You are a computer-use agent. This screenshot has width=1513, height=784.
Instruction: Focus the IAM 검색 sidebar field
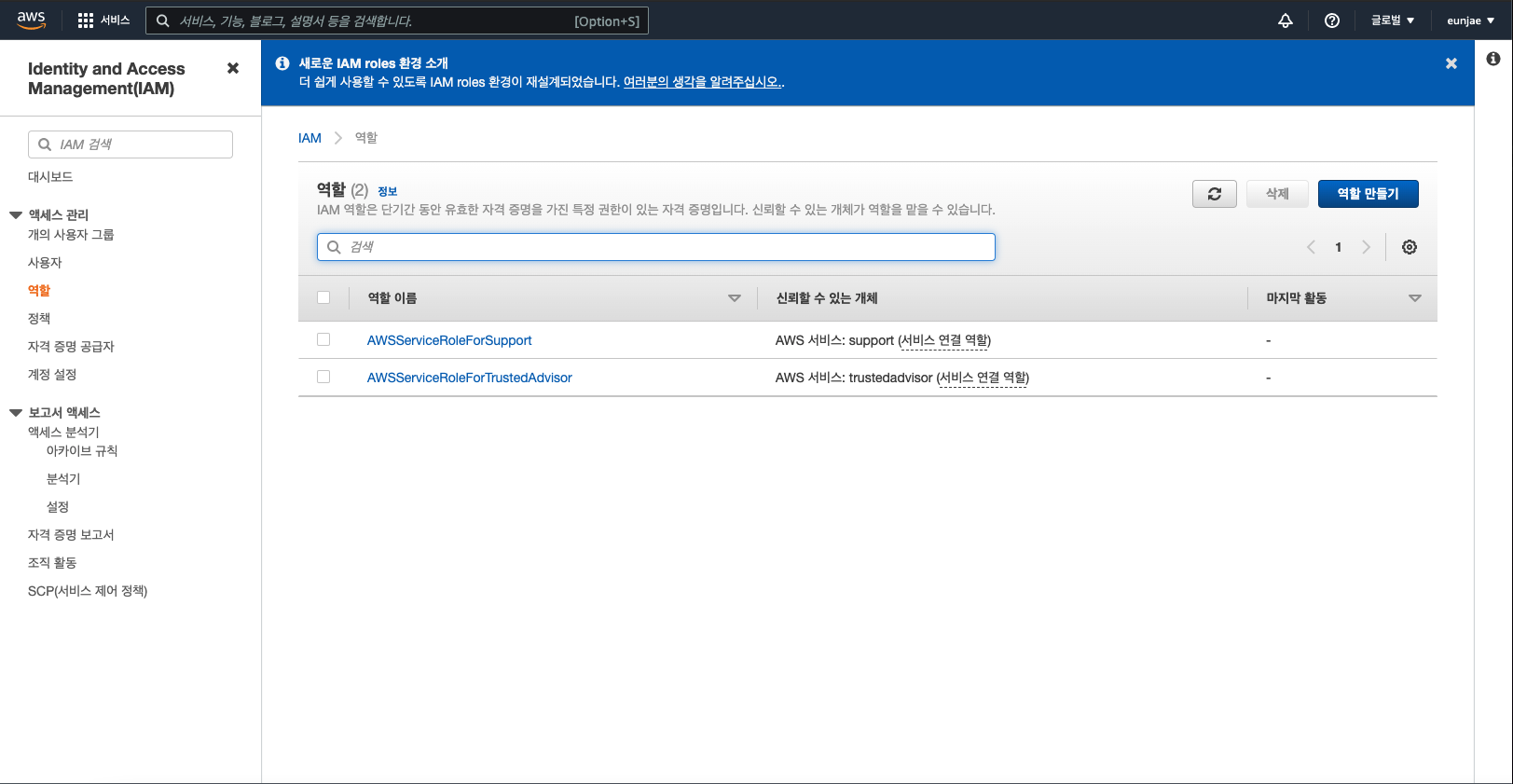131,144
